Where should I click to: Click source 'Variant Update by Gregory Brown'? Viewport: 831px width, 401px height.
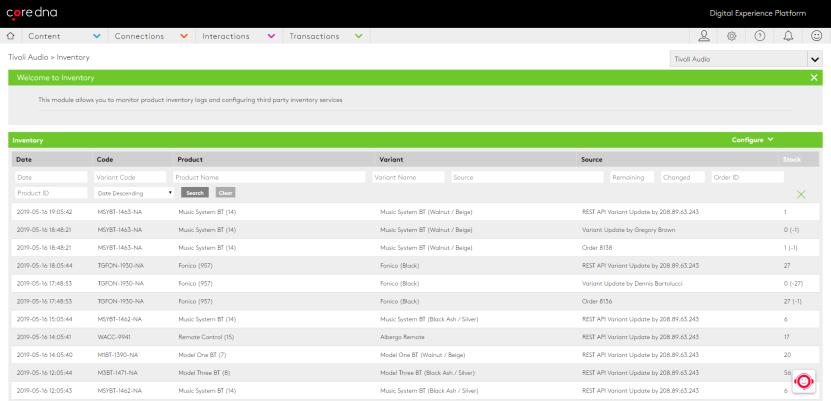tap(629, 230)
